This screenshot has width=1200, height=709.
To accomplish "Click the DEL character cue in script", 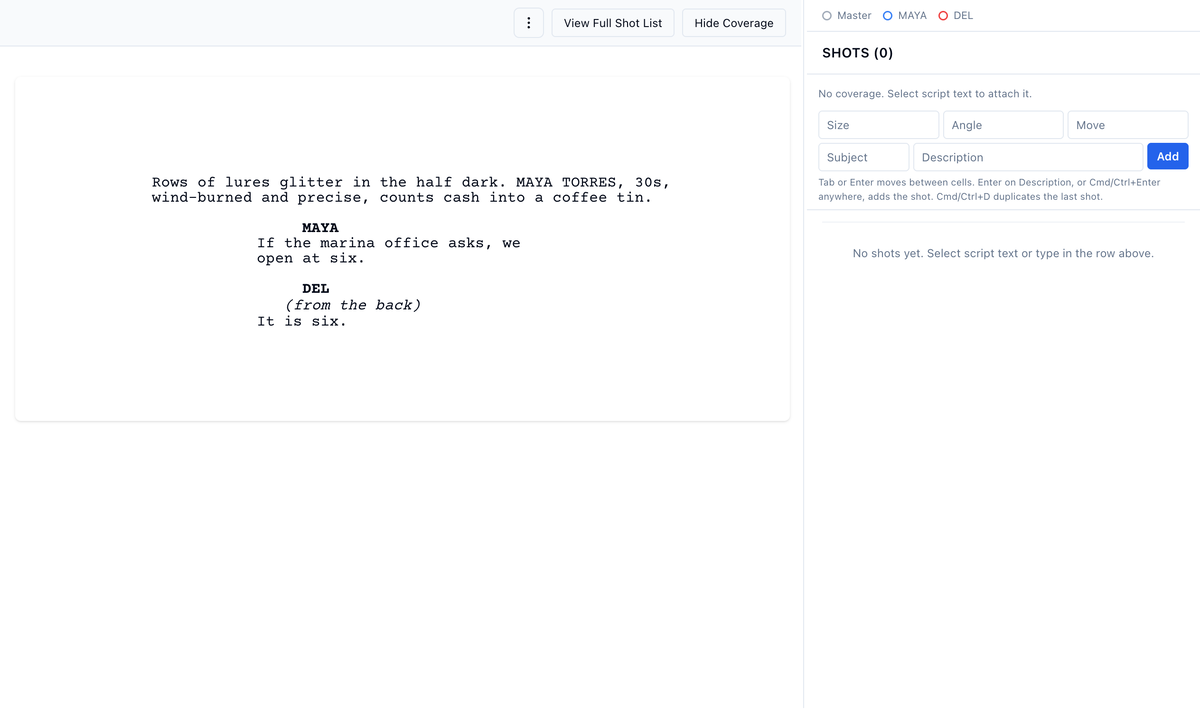I will (316, 289).
